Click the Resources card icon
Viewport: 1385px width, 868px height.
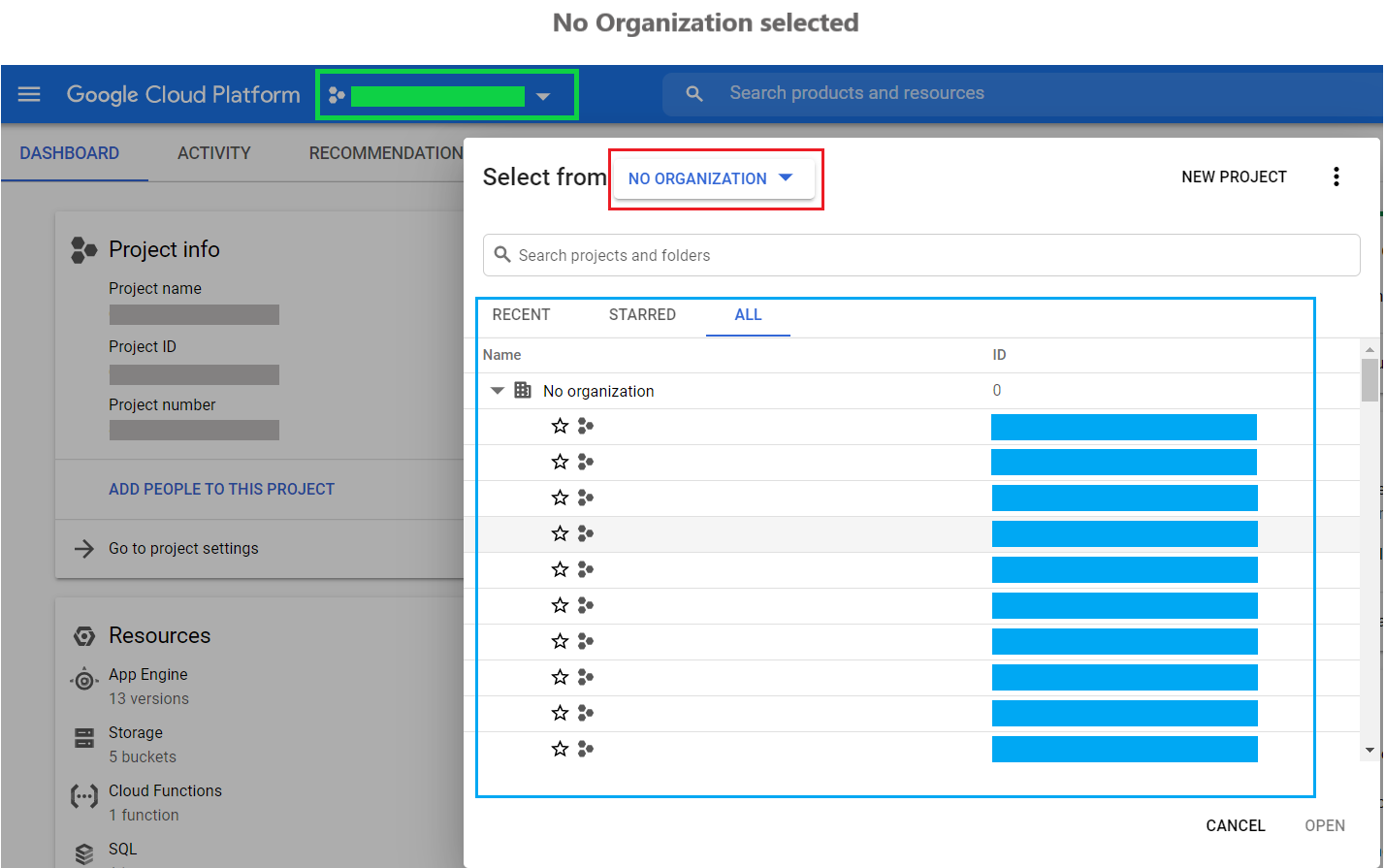[84, 636]
